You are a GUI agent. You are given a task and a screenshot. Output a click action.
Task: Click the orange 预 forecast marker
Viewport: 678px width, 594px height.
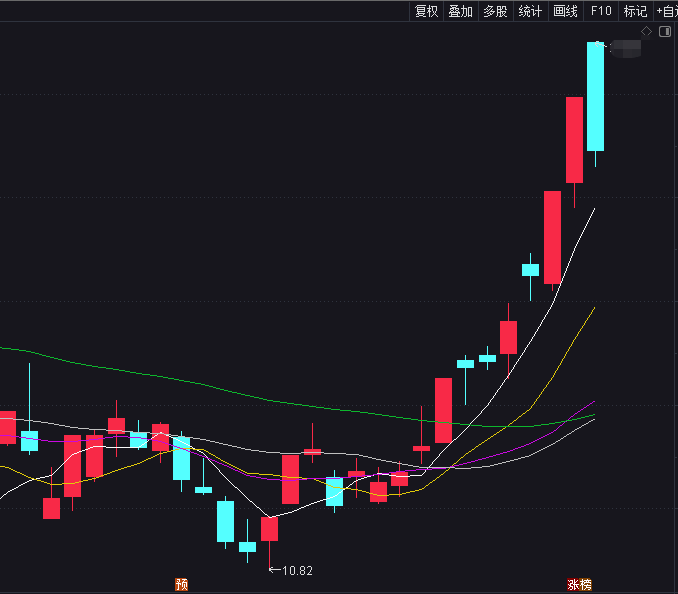(182, 584)
